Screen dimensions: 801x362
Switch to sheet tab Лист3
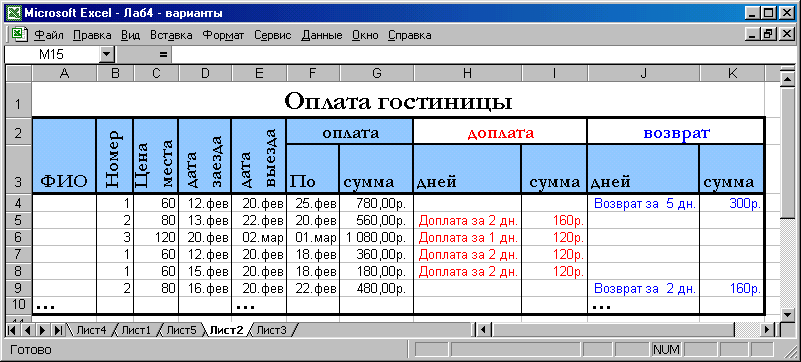tap(271, 330)
